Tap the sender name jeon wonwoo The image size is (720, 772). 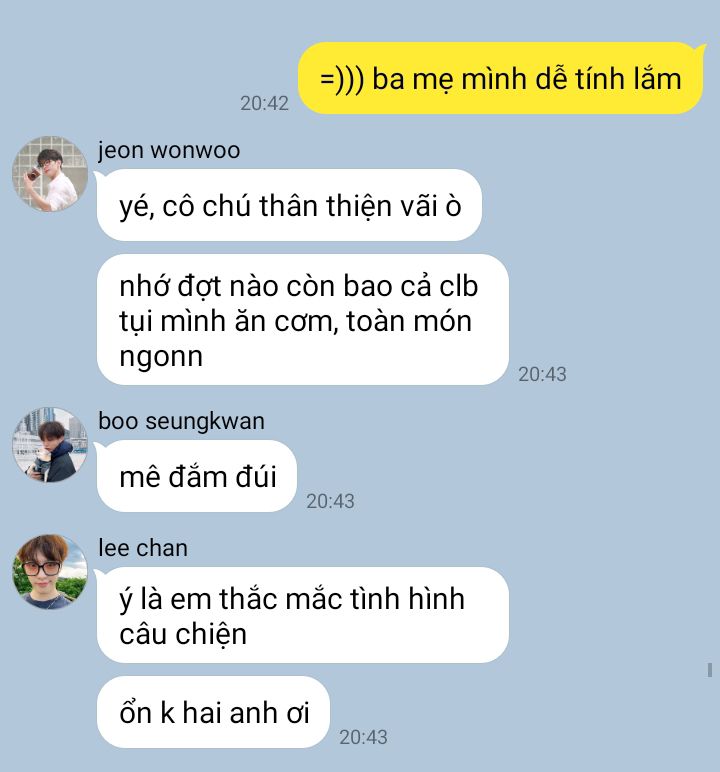[169, 150]
